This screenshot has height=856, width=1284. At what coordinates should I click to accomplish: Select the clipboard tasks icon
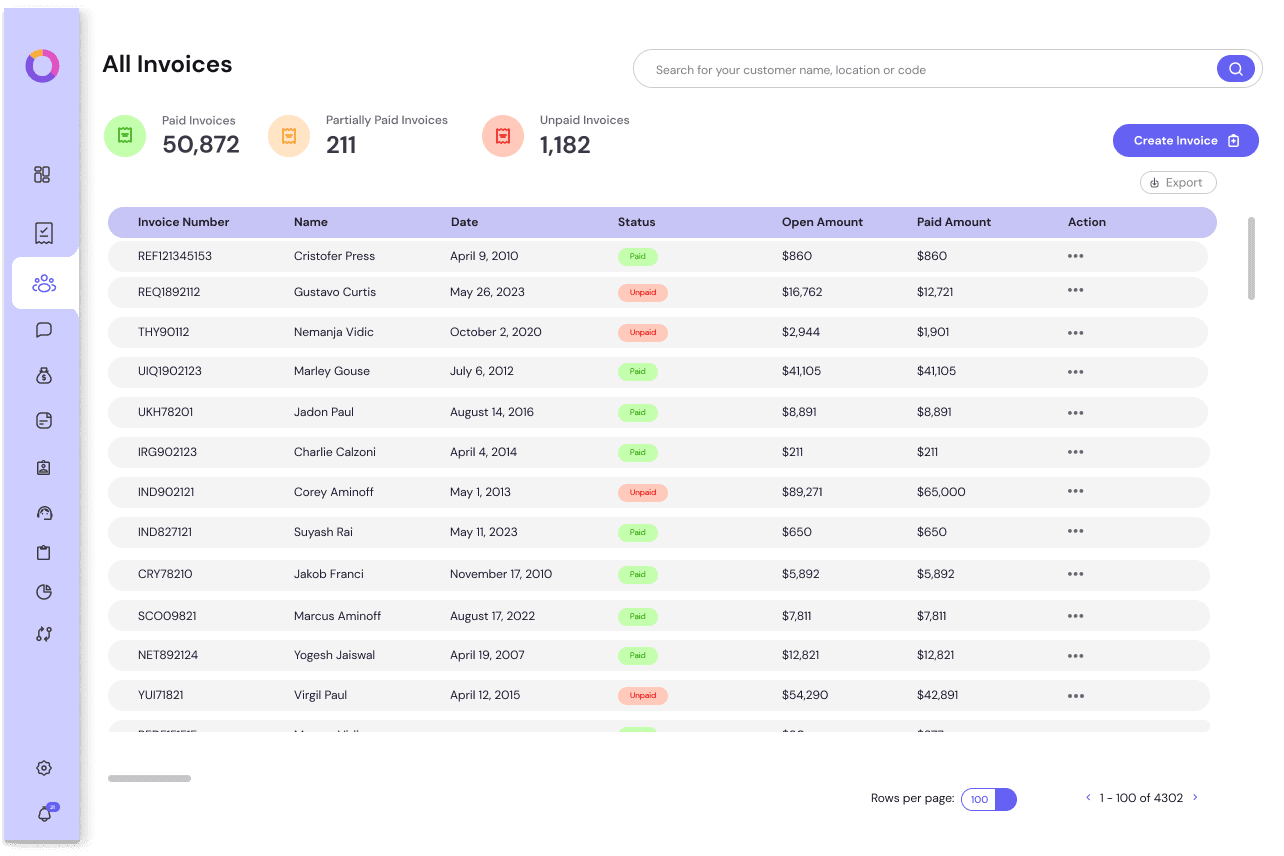43,552
